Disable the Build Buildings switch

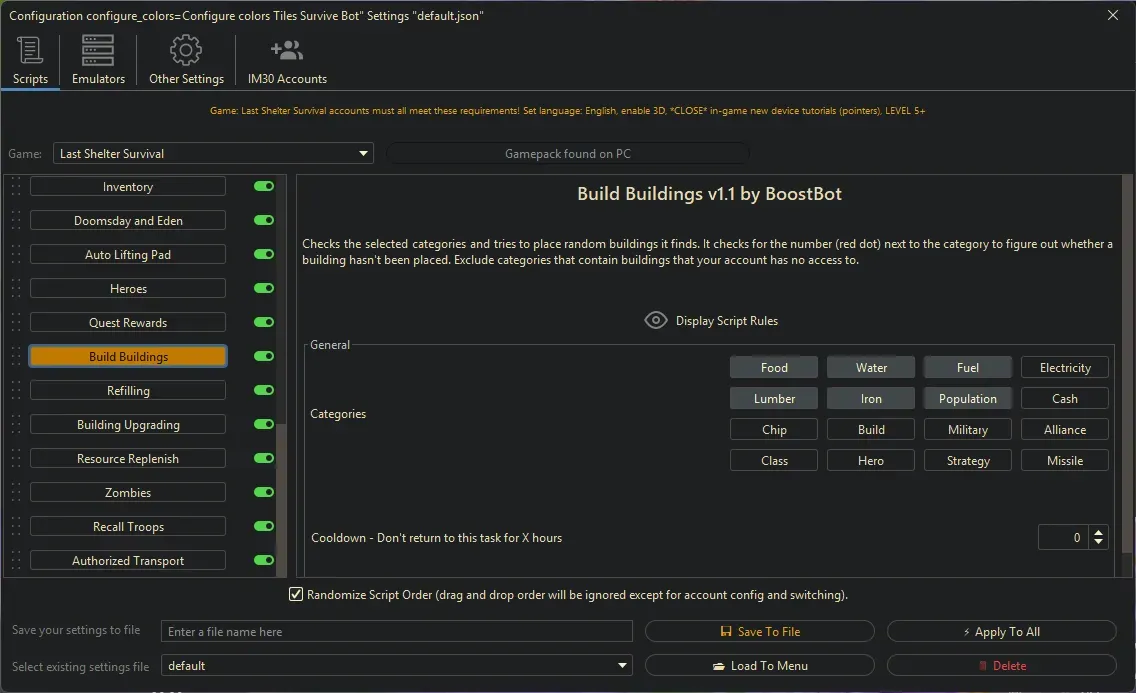pos(264,356)
